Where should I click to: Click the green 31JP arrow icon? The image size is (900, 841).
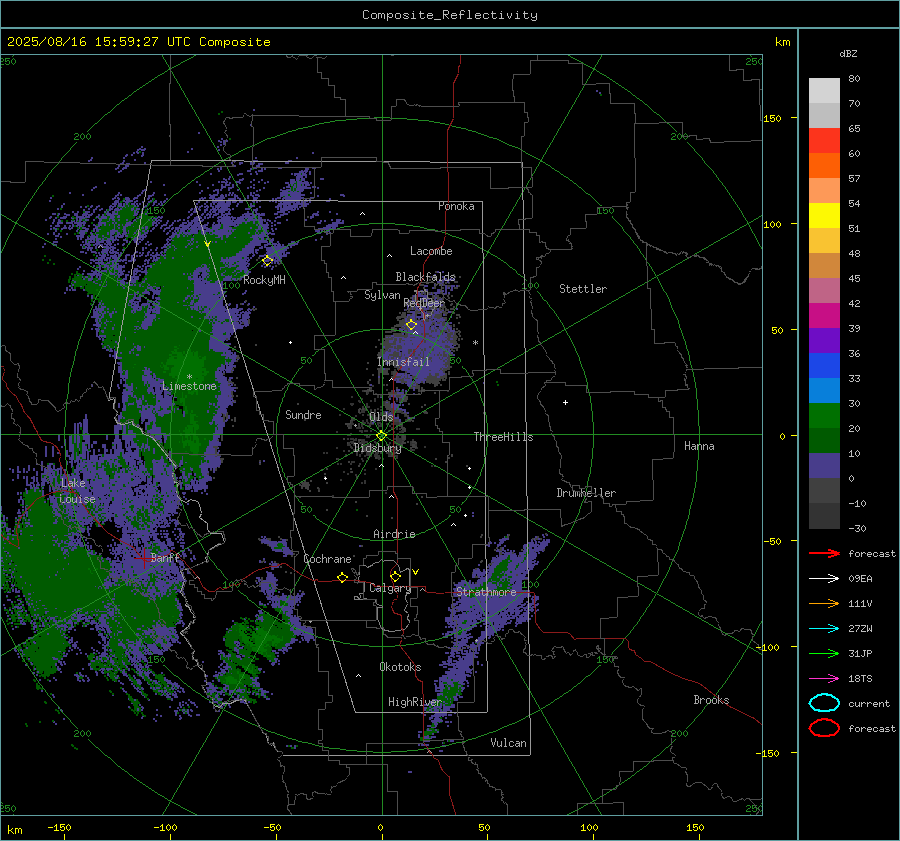824,653
